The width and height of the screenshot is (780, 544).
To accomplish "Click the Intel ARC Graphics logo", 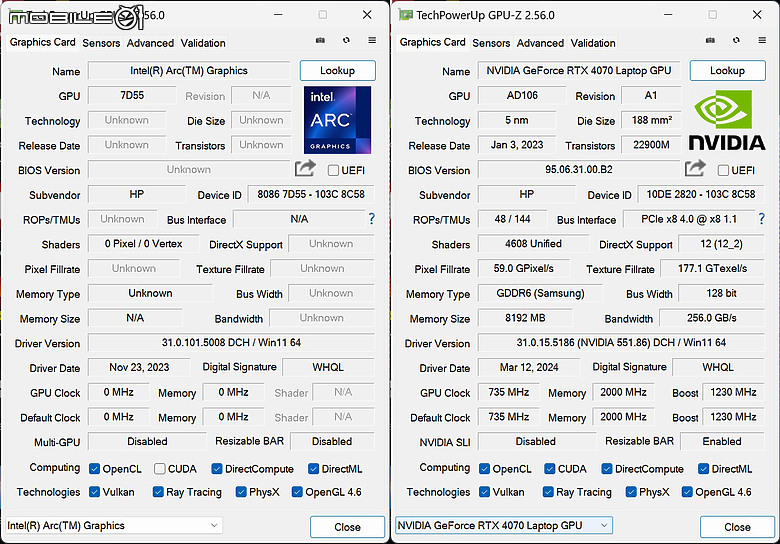I will pyautogui.click(x=337, y=120).
